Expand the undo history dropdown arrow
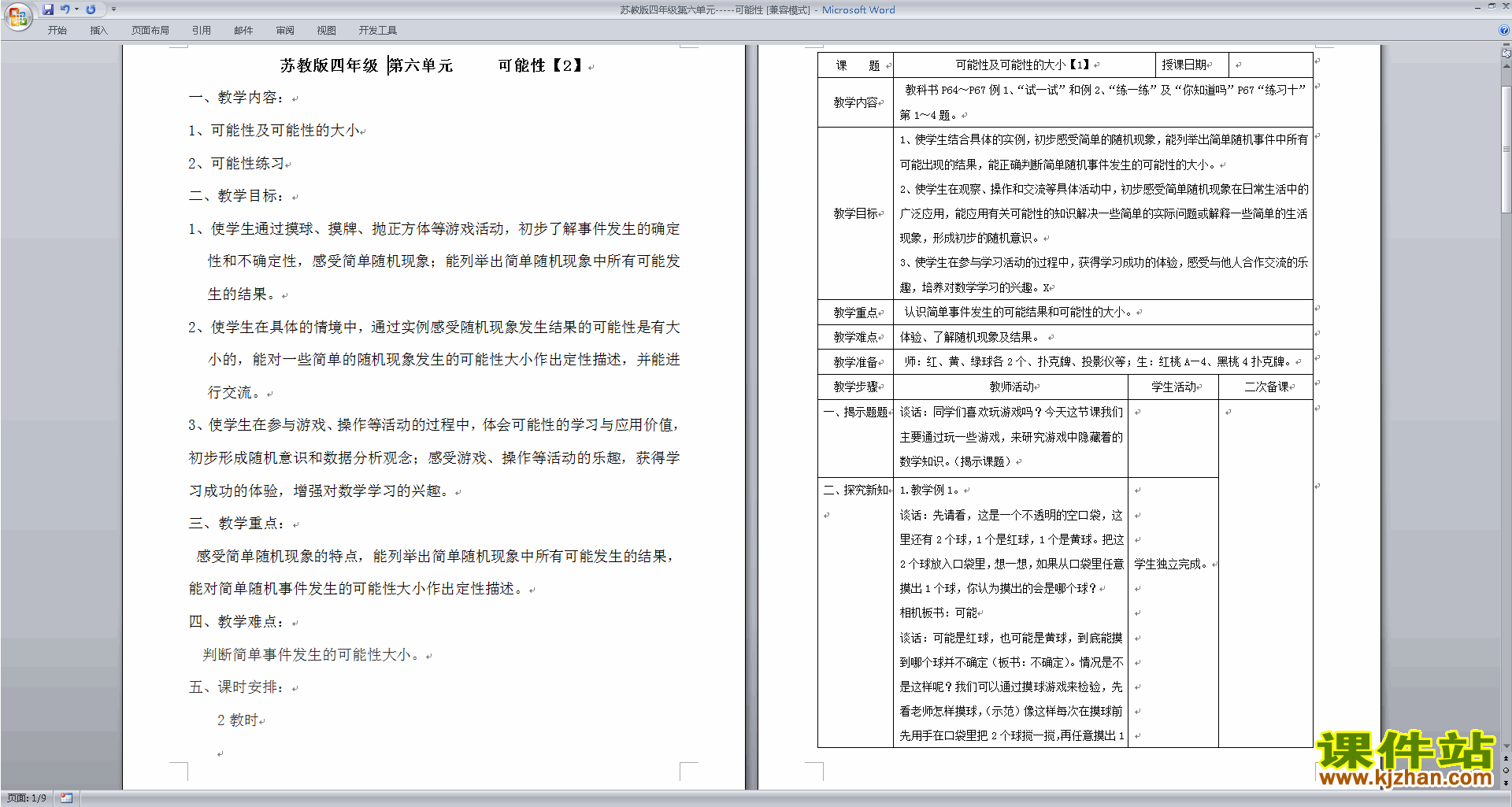This screenshot has width=1512, height=807. [76, 9]
